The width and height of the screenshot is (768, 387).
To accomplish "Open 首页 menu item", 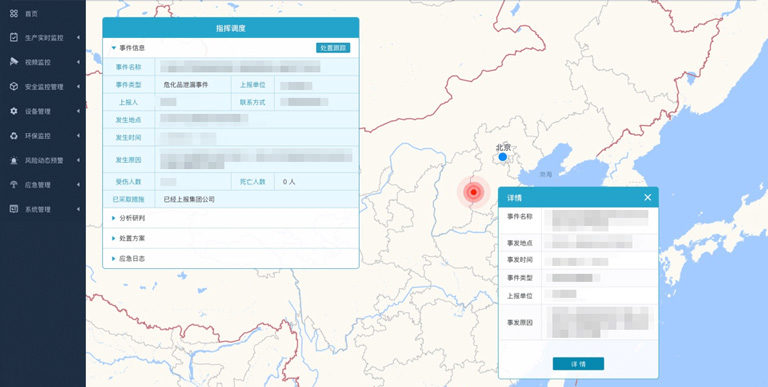I will click(x=31, y=14).
